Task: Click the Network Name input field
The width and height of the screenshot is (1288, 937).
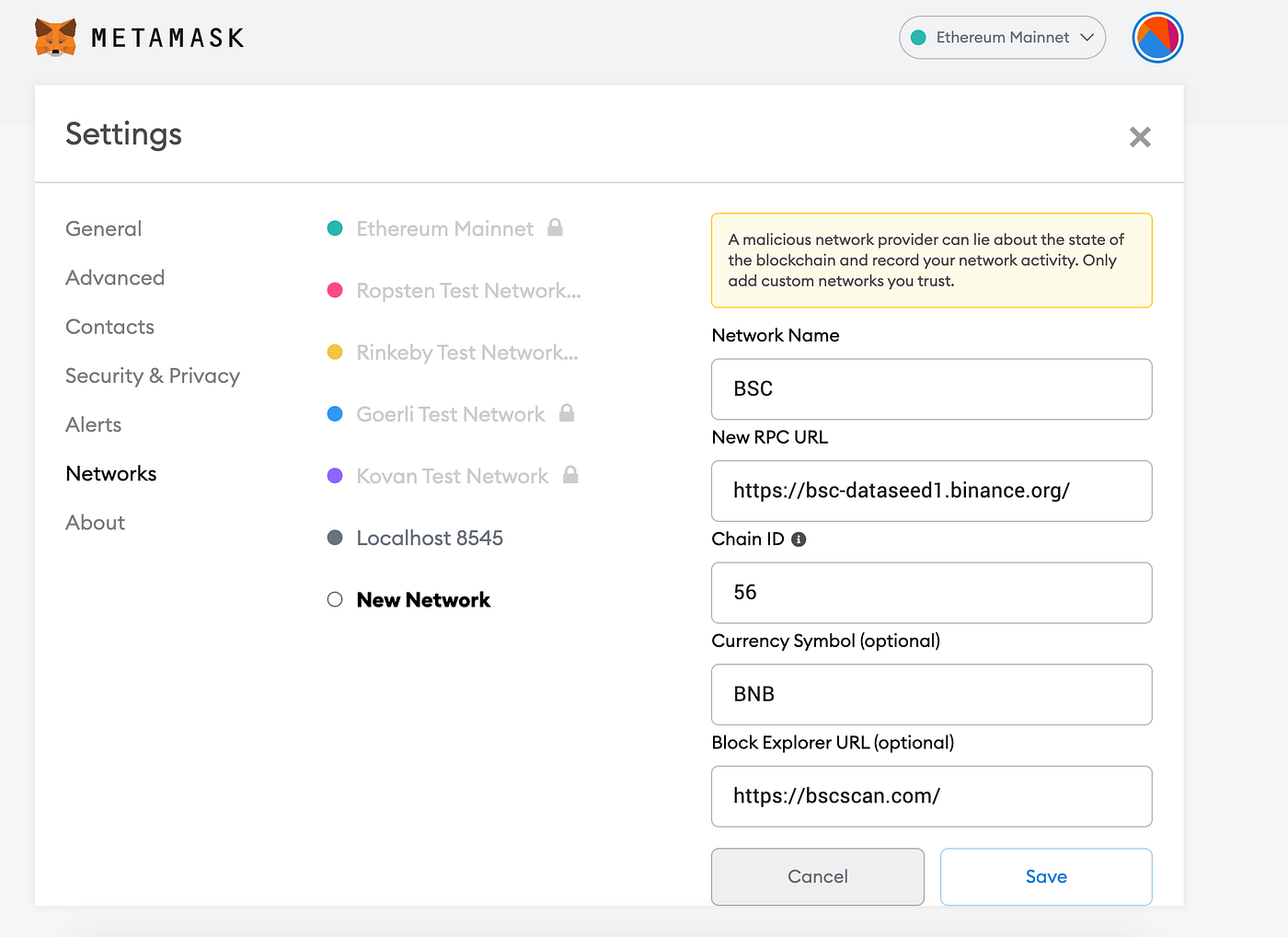Action: [932, 389]
